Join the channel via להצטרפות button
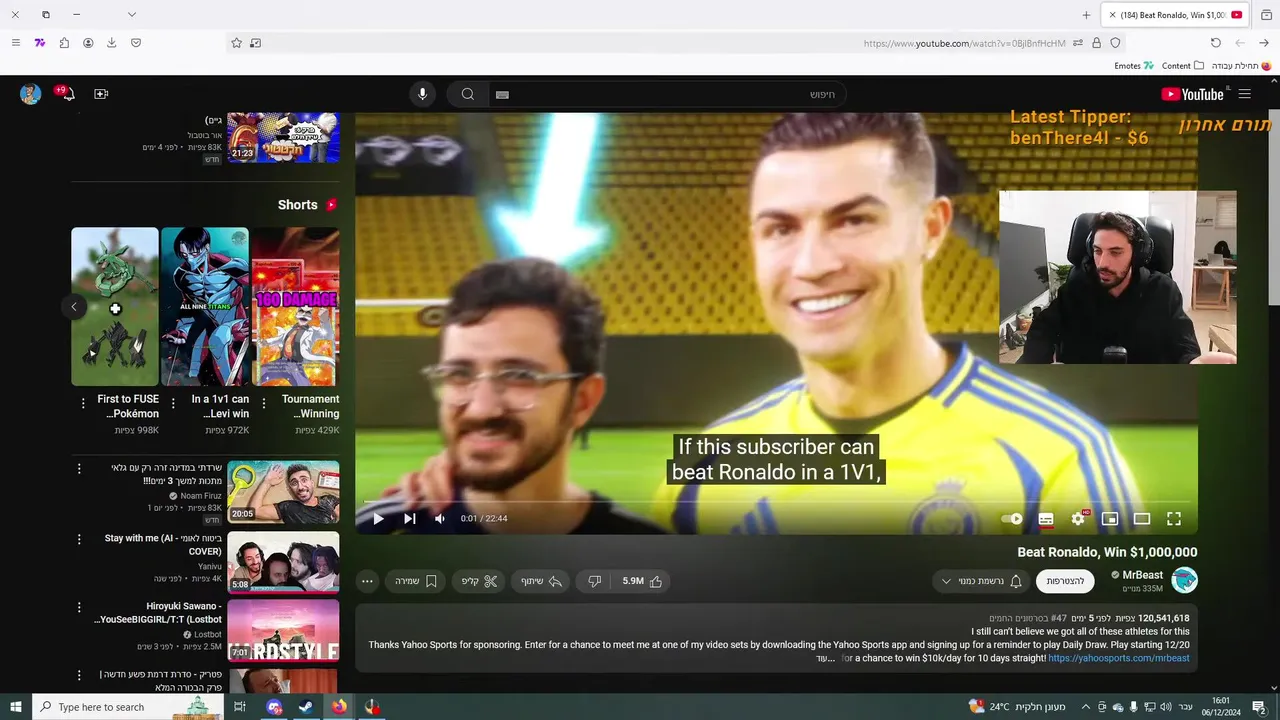1280x720 pixels. point(1065,581)
